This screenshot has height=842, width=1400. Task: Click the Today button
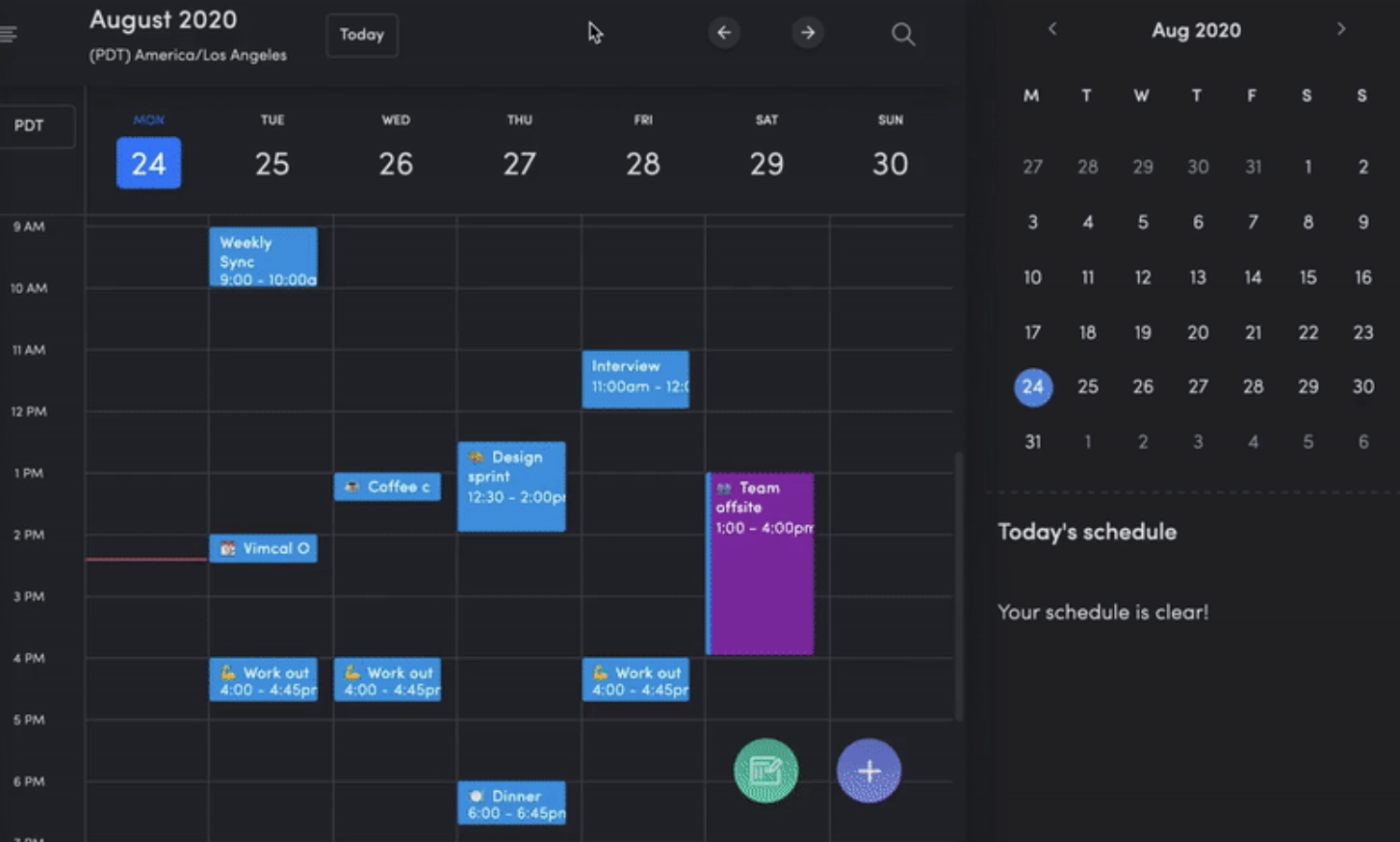(362, 35)
